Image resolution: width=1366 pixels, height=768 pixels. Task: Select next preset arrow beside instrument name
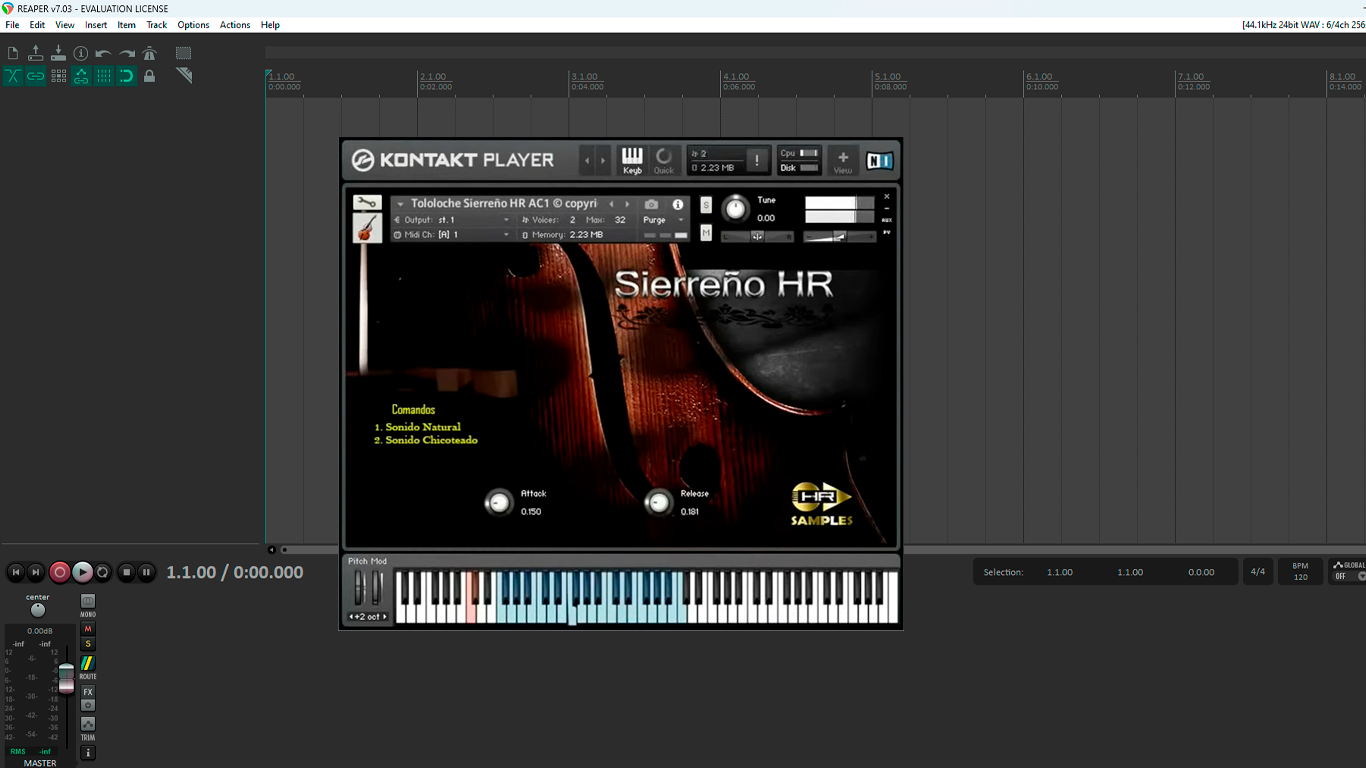[x=627, y=204]
